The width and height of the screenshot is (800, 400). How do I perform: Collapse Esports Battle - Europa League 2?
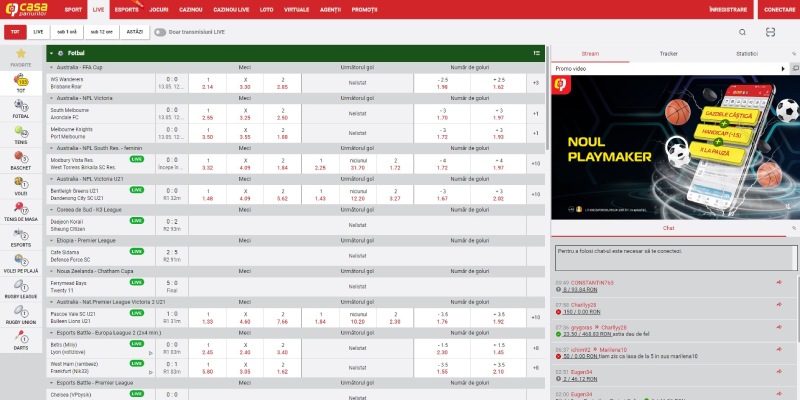(x=51, y=333)
